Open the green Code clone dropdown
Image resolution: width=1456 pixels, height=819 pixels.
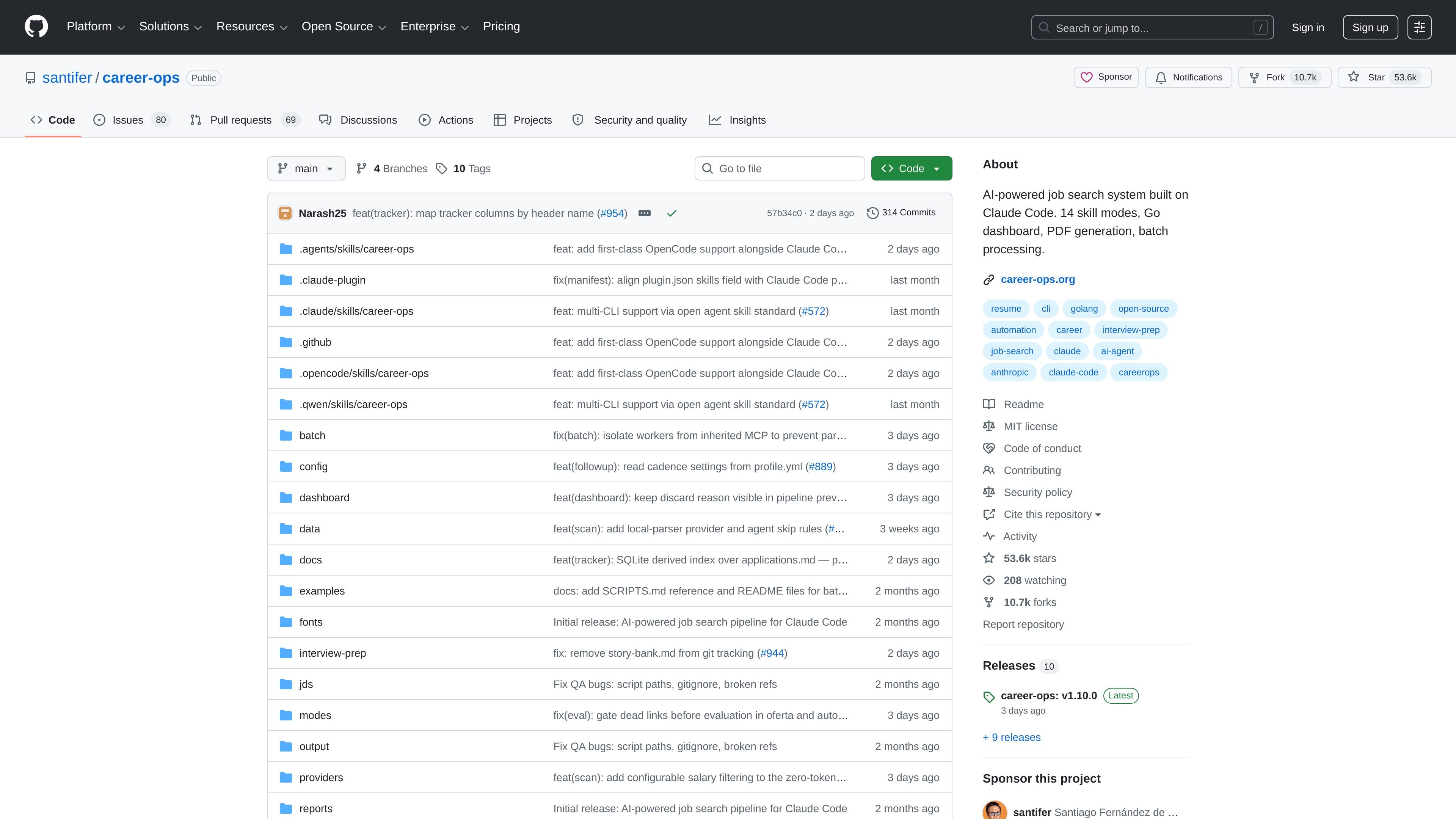point(911,168)
